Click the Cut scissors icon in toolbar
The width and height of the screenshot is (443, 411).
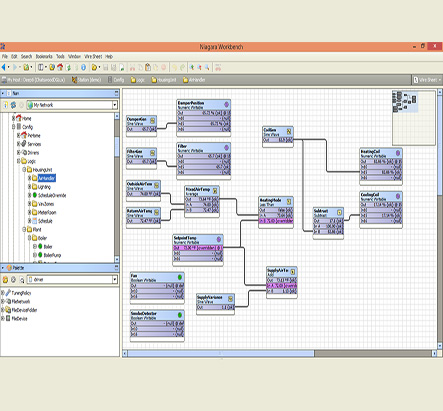pos(132,68)
